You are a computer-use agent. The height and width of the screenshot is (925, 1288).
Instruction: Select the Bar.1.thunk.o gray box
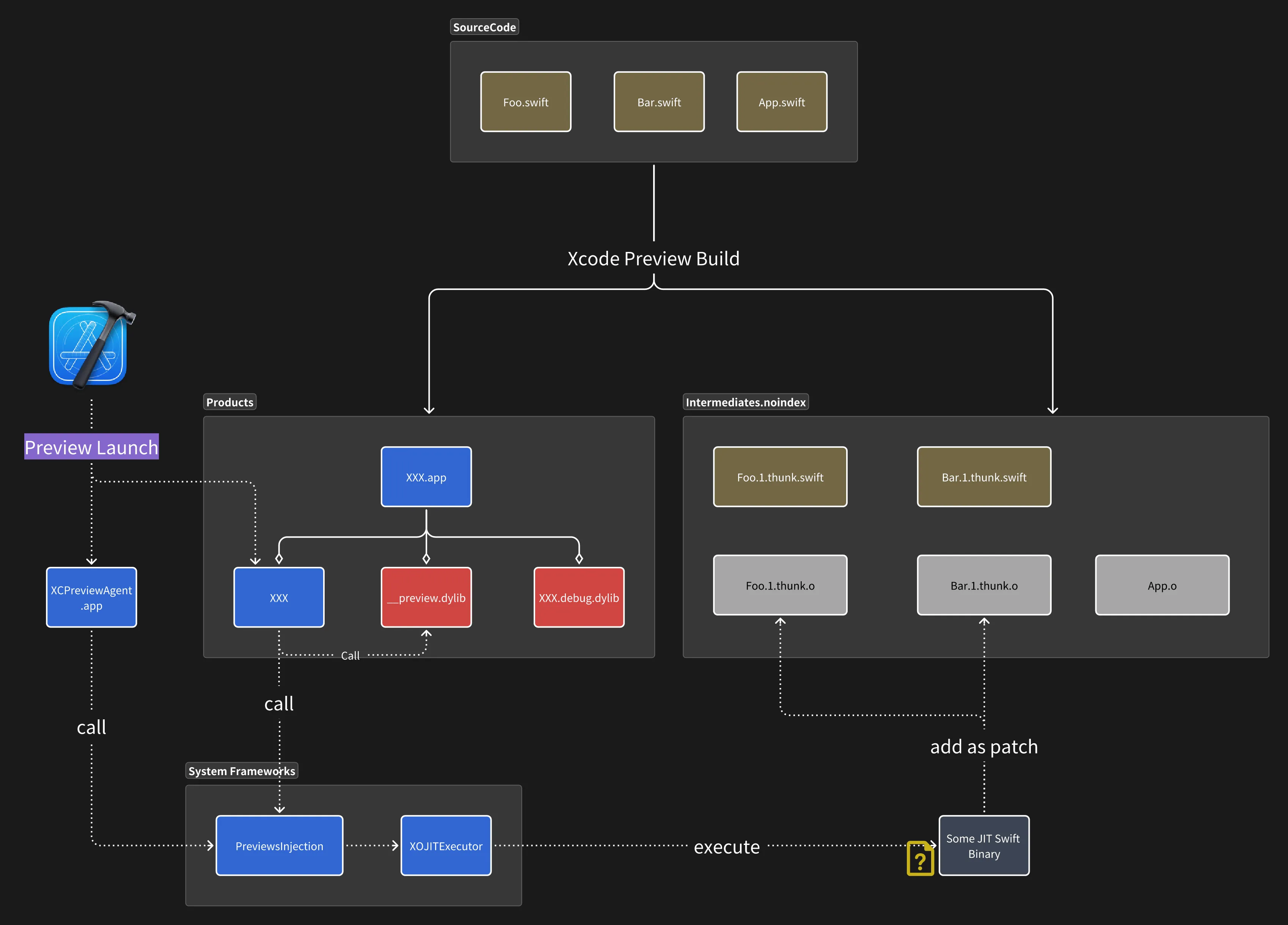tap(983, 585)
